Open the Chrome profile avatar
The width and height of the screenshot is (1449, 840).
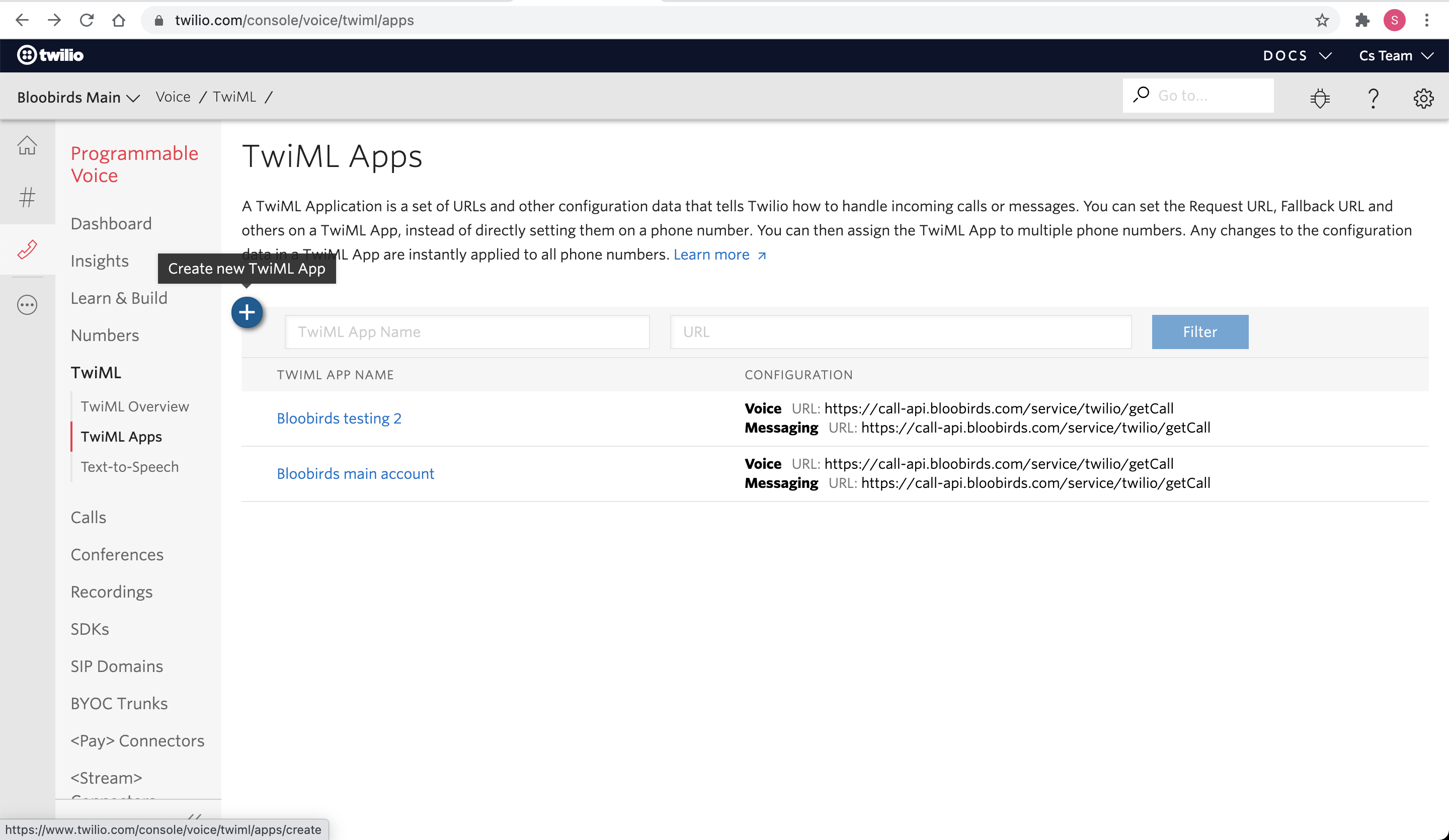click(1394, 20)
